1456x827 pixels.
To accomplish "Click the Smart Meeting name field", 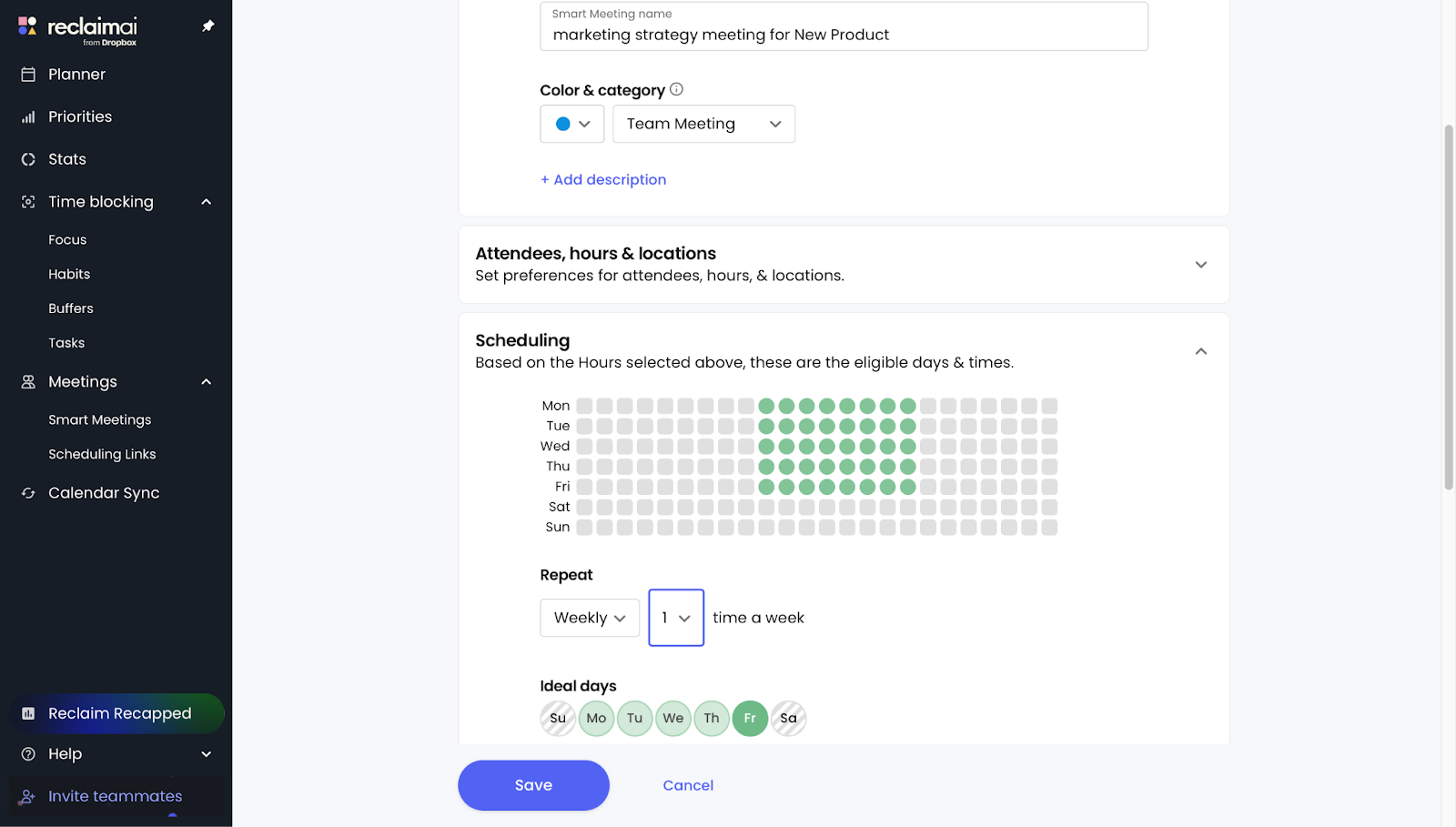I will 844,35.
